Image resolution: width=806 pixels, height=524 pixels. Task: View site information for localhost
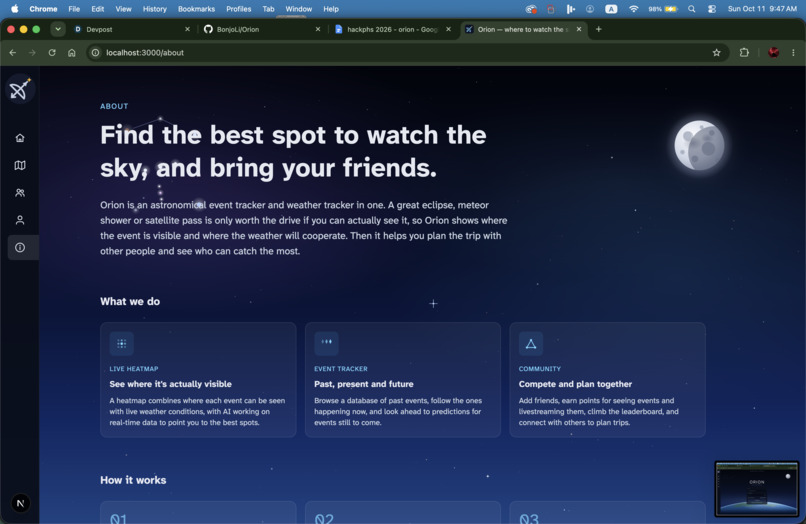pyautogui.click(x=96, y=52)
